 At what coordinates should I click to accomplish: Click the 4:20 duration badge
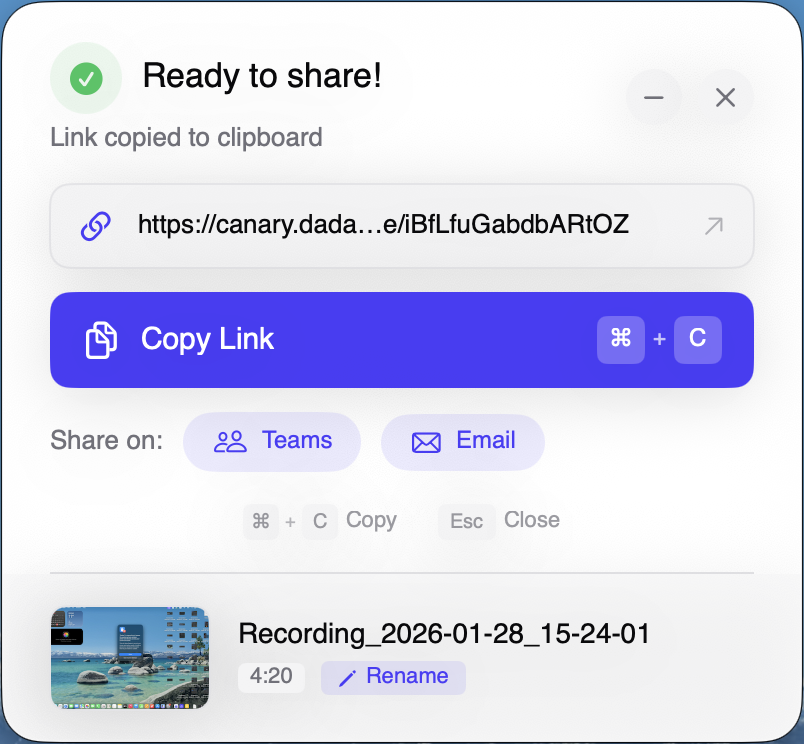point(271,677)
